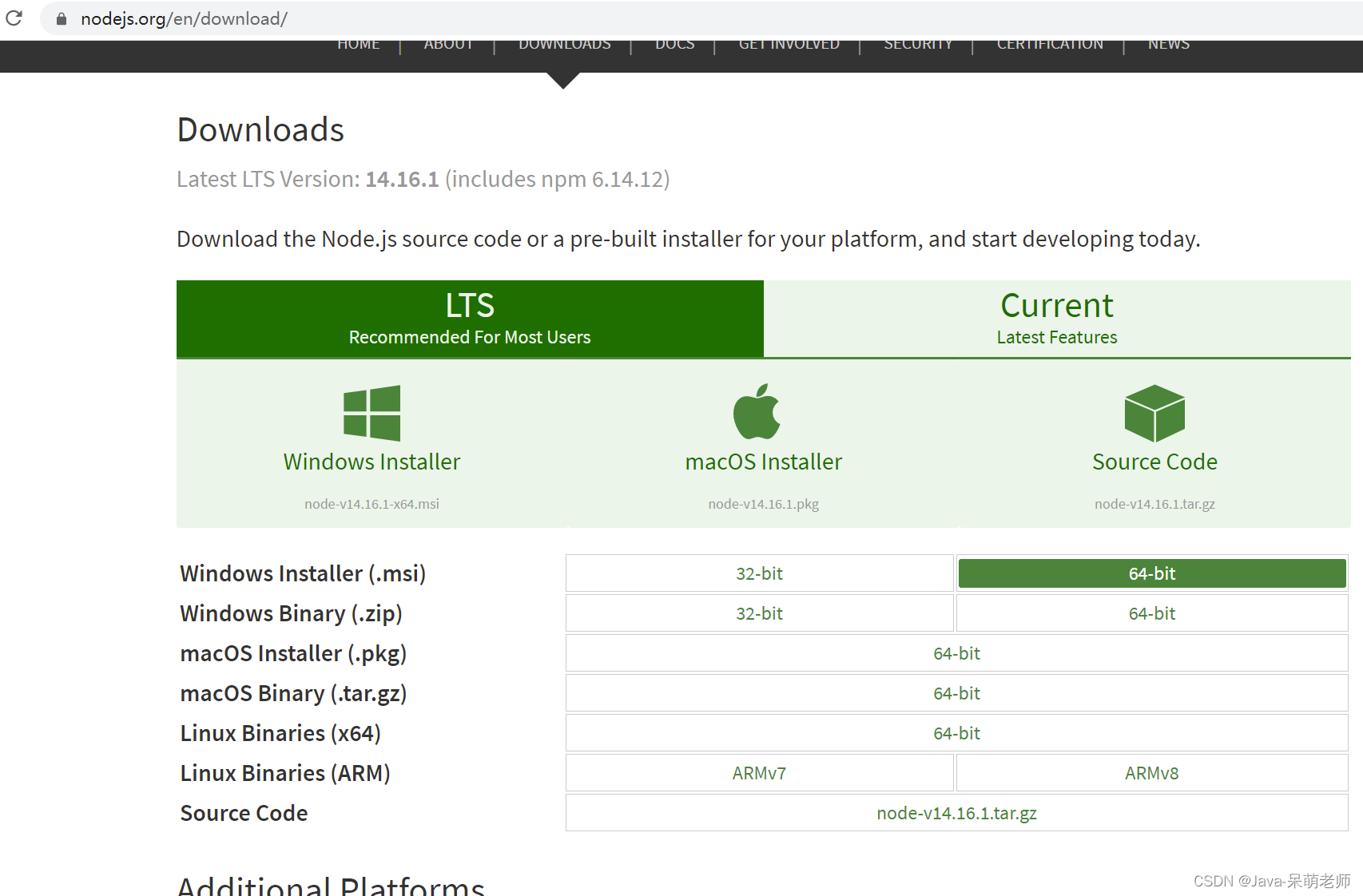Click the Additional Platforms heading
This screenshot has height=896, width=1363.
coord(331,885)
